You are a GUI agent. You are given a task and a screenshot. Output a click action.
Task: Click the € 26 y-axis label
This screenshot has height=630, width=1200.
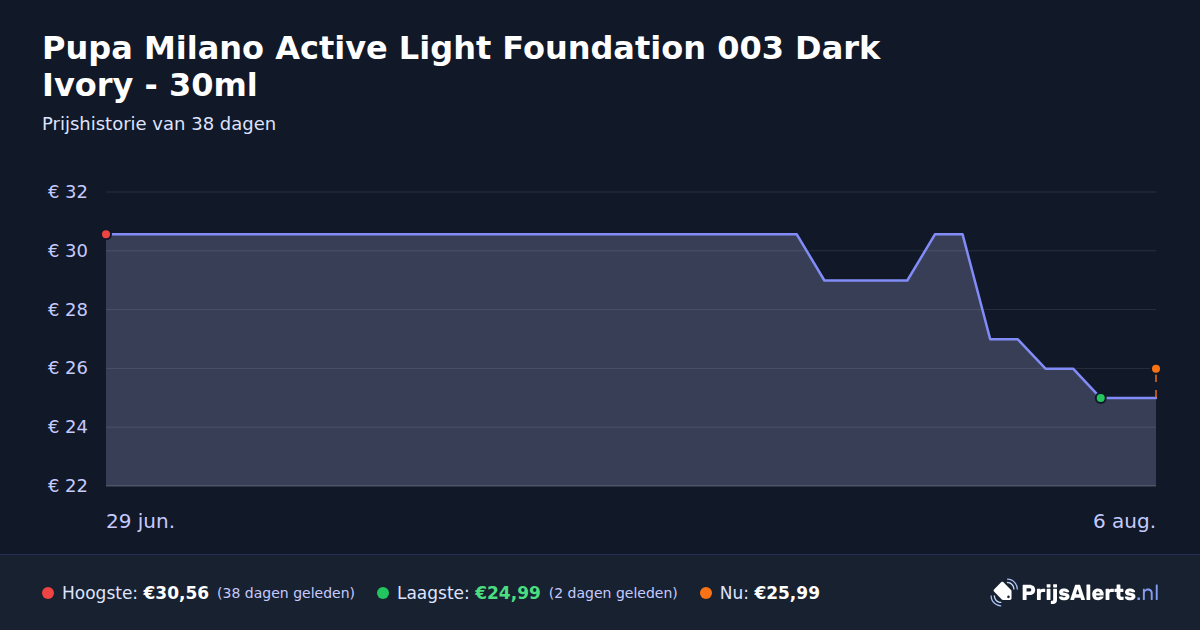click(68, 369)
